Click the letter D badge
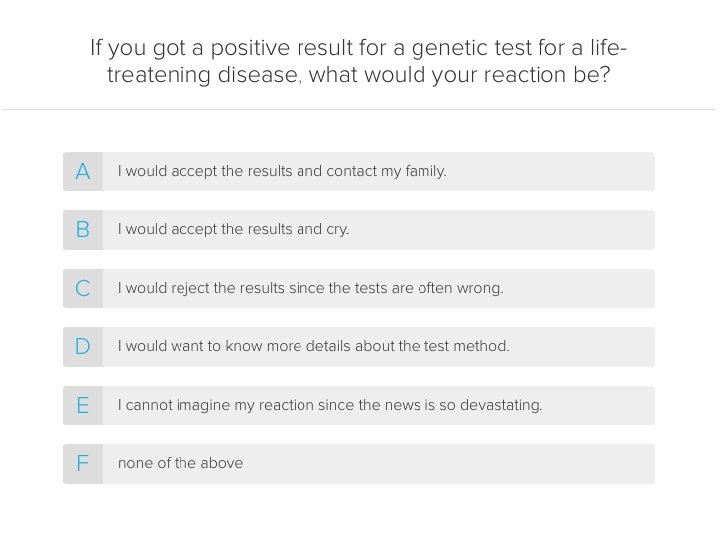720x540 pixels. point(83,347)
